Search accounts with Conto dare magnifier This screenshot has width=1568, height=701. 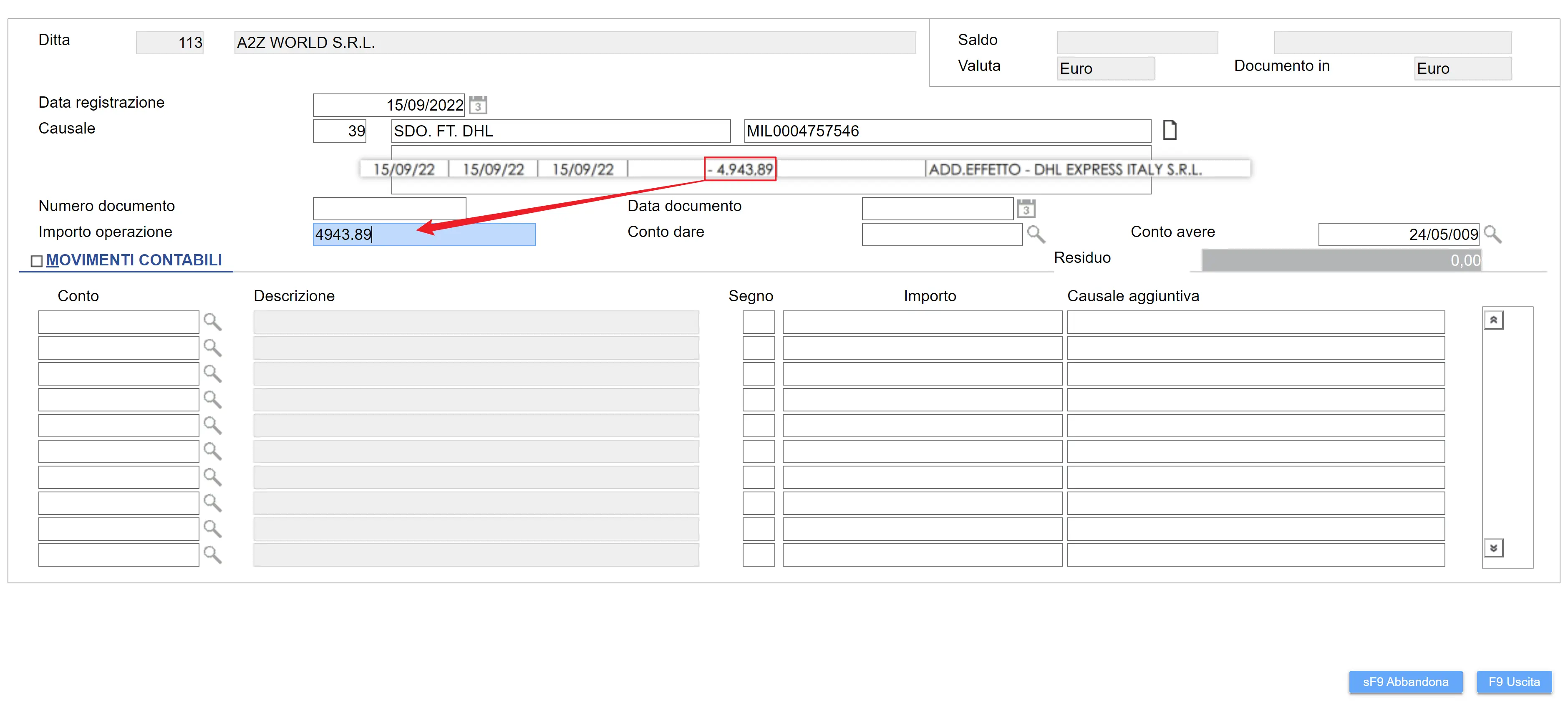click(1036, 234)
